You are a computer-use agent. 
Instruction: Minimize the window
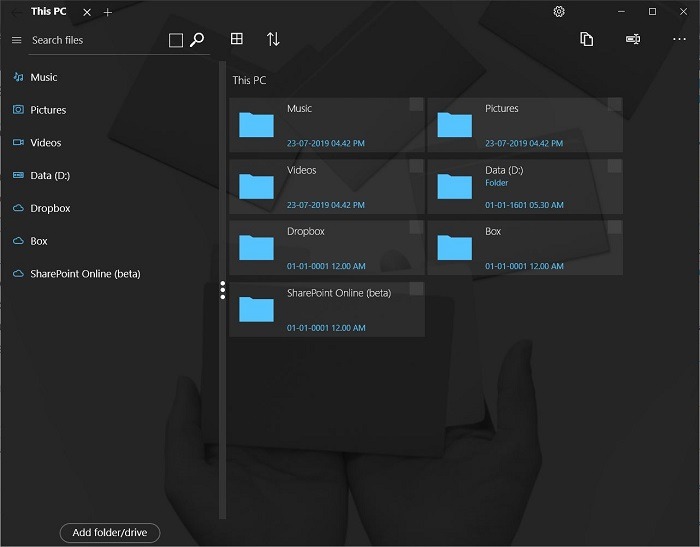[621, 12]
